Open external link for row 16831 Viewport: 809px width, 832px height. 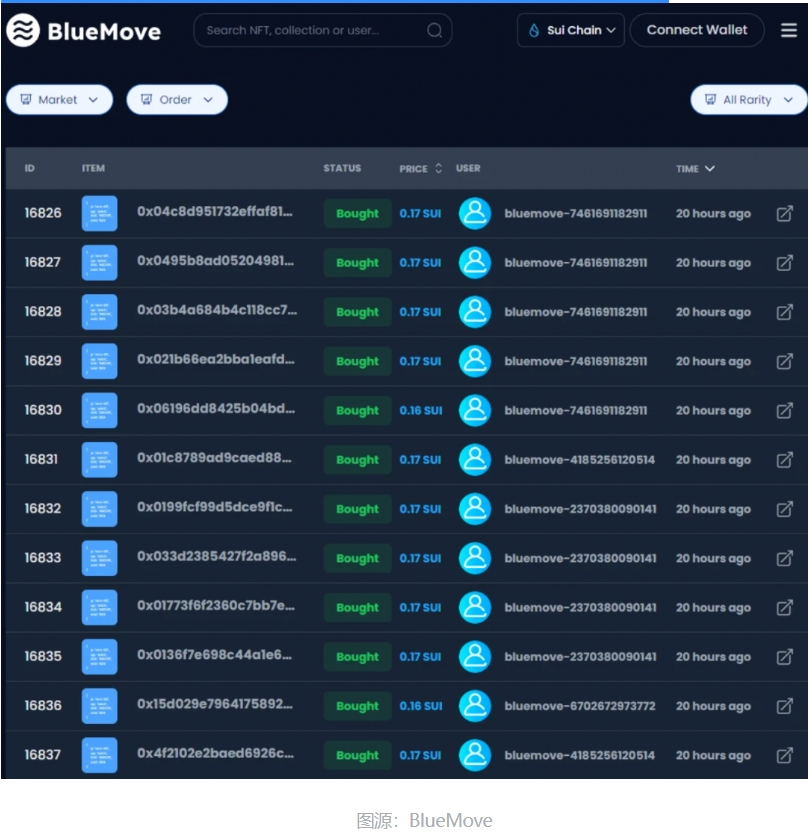tap(785, 460)
